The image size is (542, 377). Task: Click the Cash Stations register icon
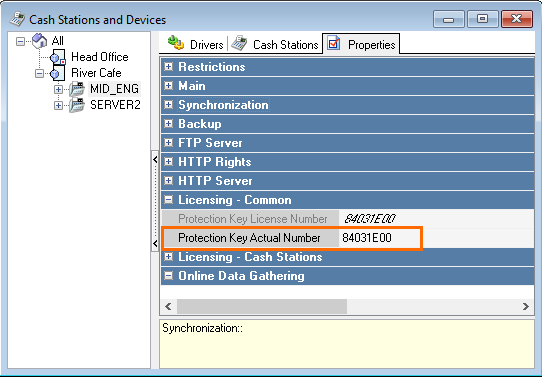coord(239,44)
